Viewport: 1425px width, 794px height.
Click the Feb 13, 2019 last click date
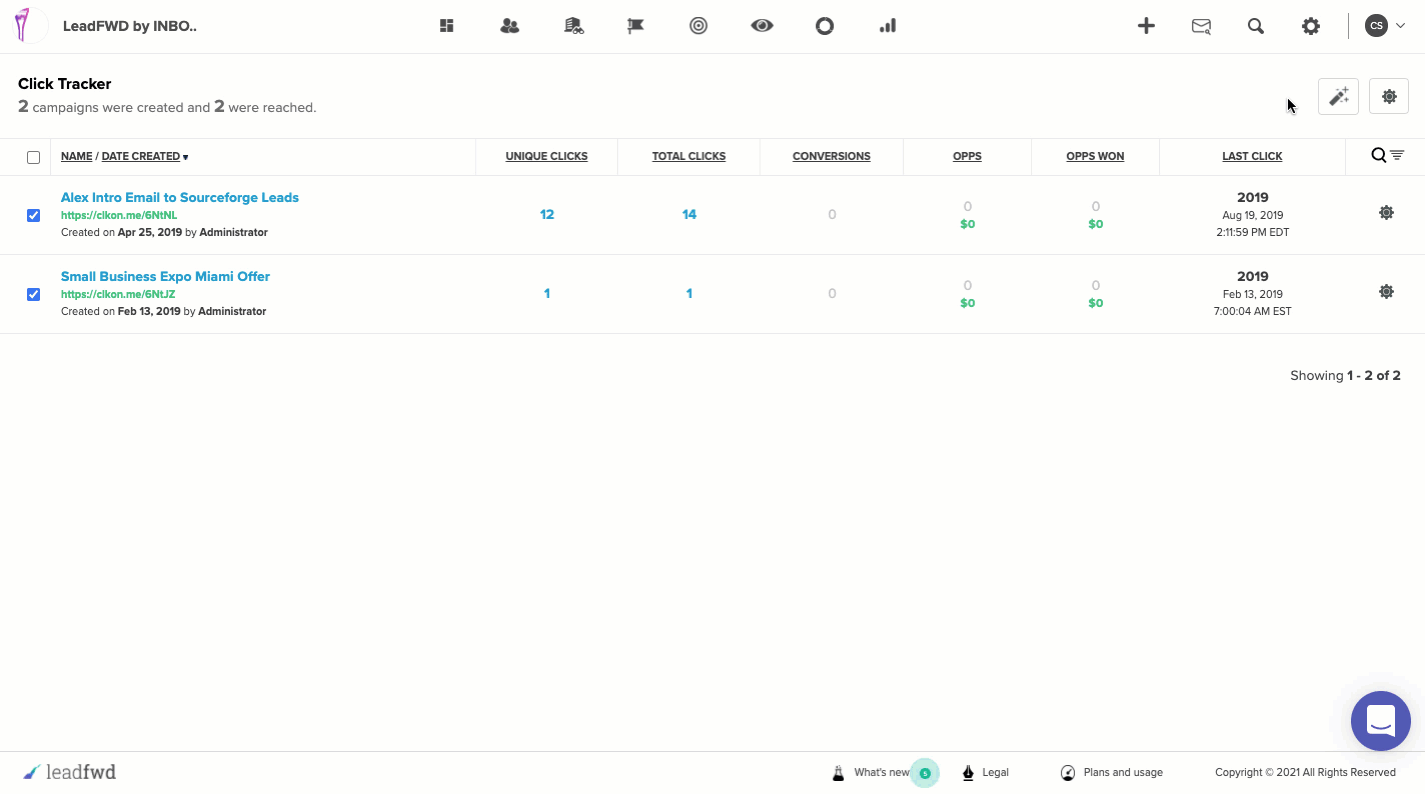pos(1252,294)
